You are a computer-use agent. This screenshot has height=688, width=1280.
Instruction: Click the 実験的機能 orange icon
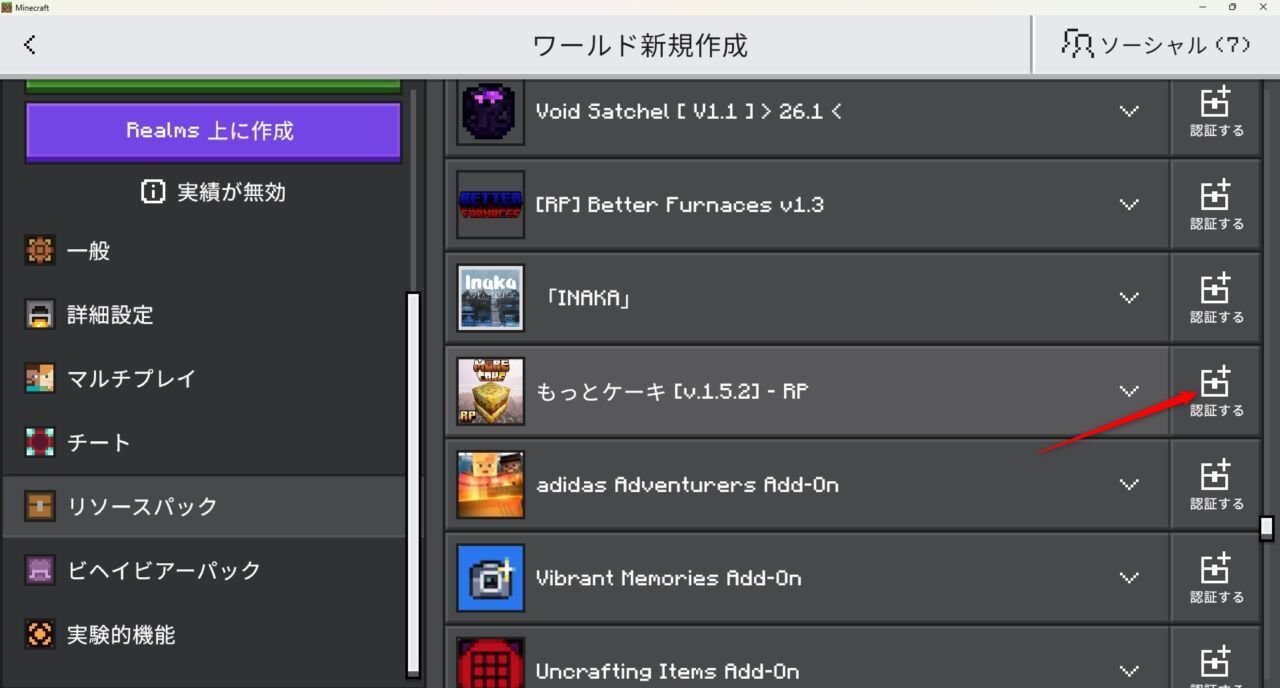pos(40,635)
